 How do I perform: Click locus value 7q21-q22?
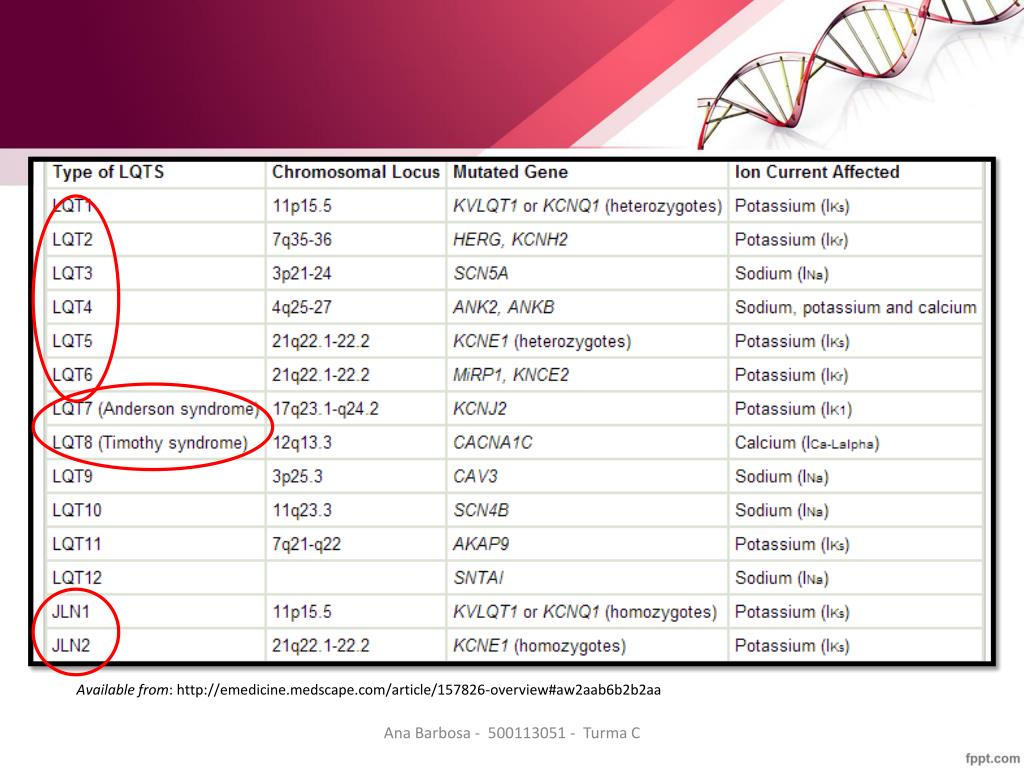(306, 545)
